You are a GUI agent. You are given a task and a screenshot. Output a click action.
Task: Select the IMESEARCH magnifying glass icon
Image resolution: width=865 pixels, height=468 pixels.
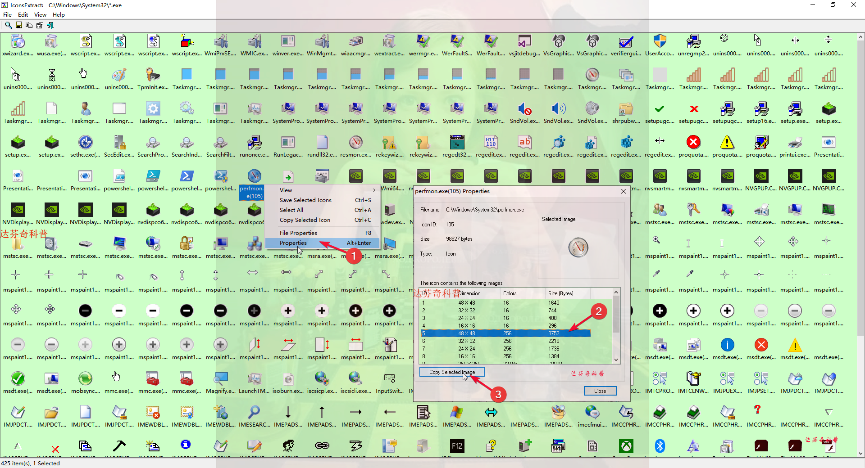click(254, 412)
